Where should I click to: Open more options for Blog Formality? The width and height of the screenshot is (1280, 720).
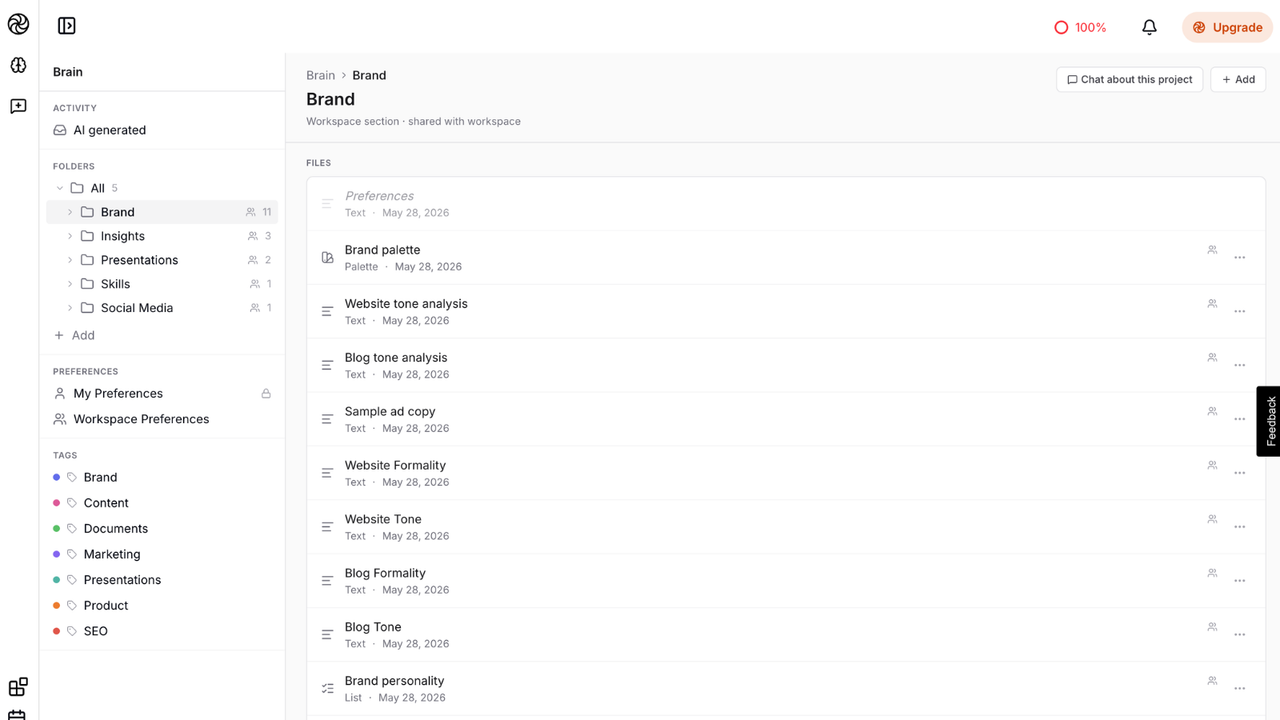[1240, 581]
